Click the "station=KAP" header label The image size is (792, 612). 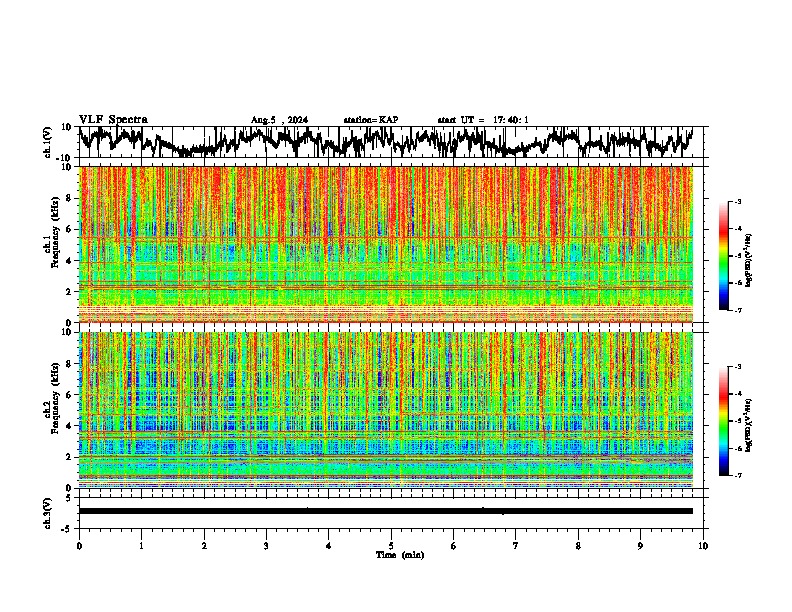coord(371,120)
